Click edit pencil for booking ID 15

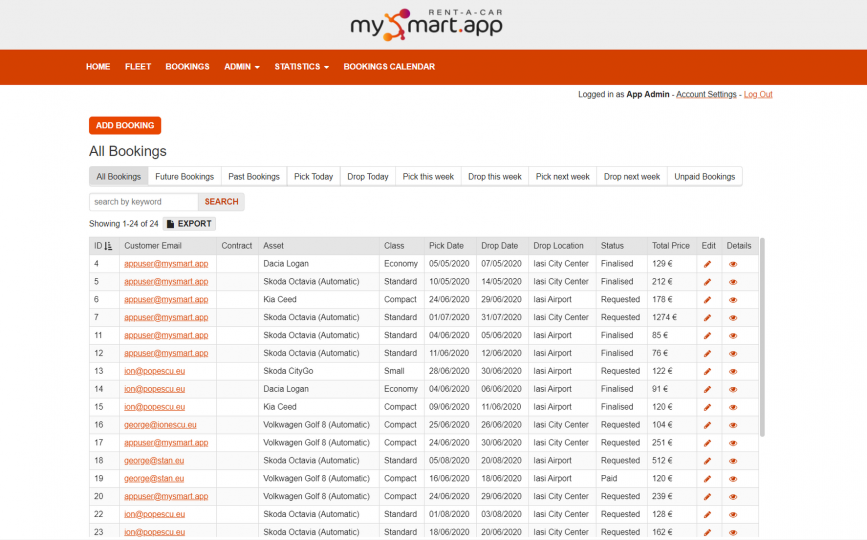pyautogui.click(x=707, y=407)
